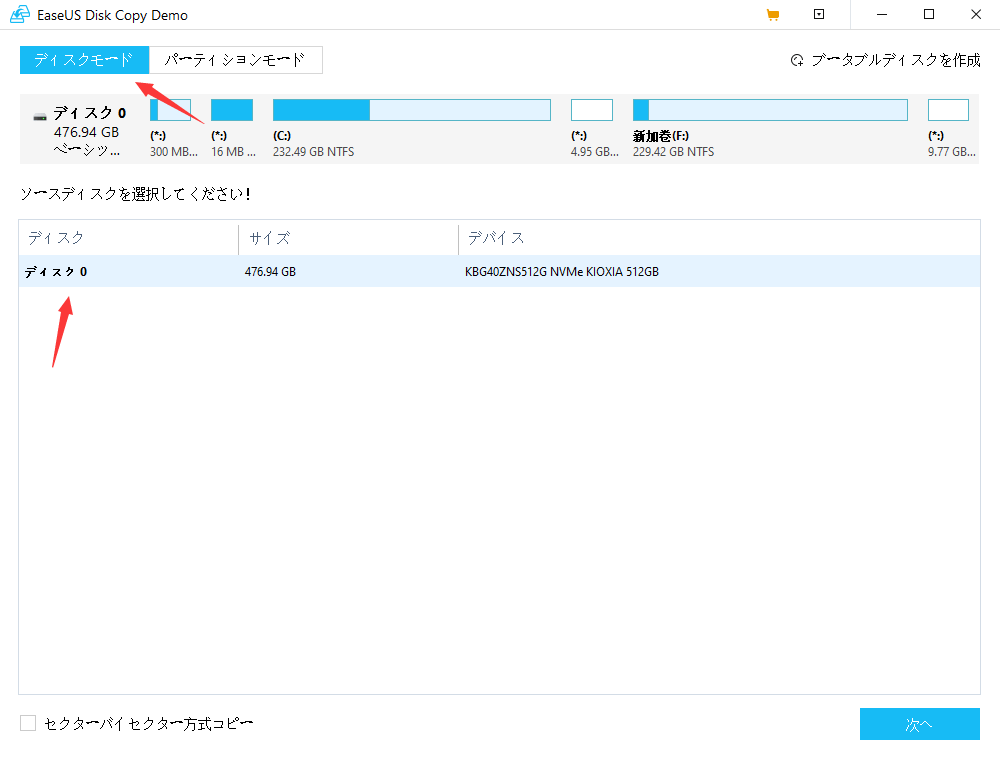Click the 次へ button
Viewport: 1000px width, 779px height.
coord(919,724)
